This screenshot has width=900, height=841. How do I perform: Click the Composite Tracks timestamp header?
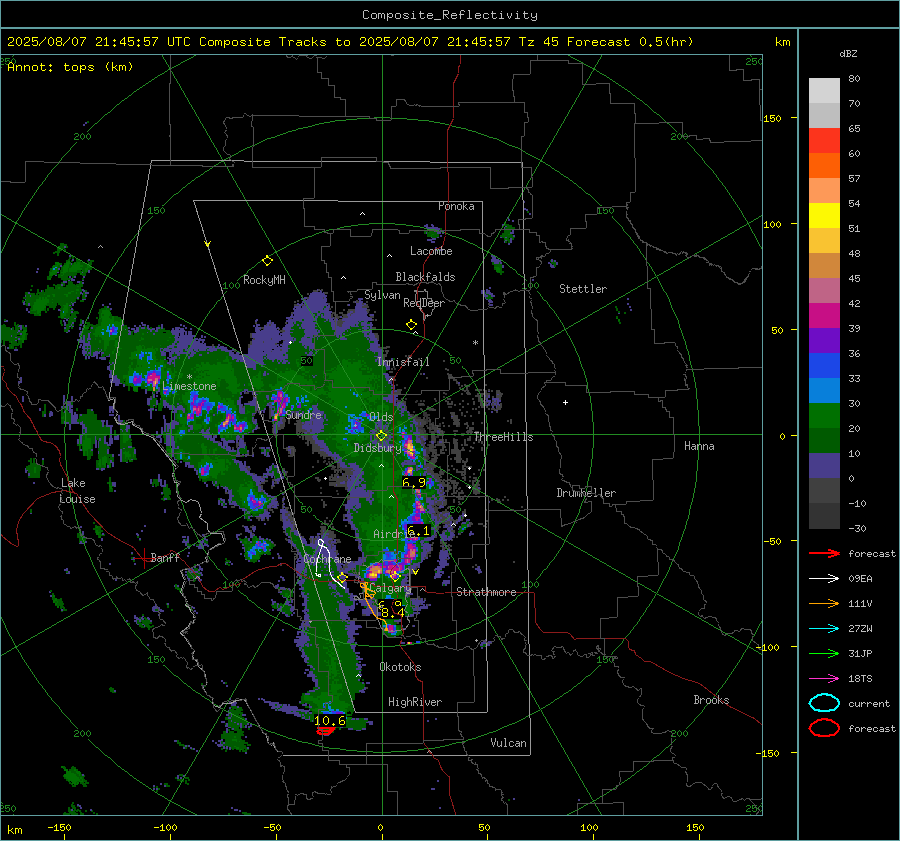(x=350, y=42)
